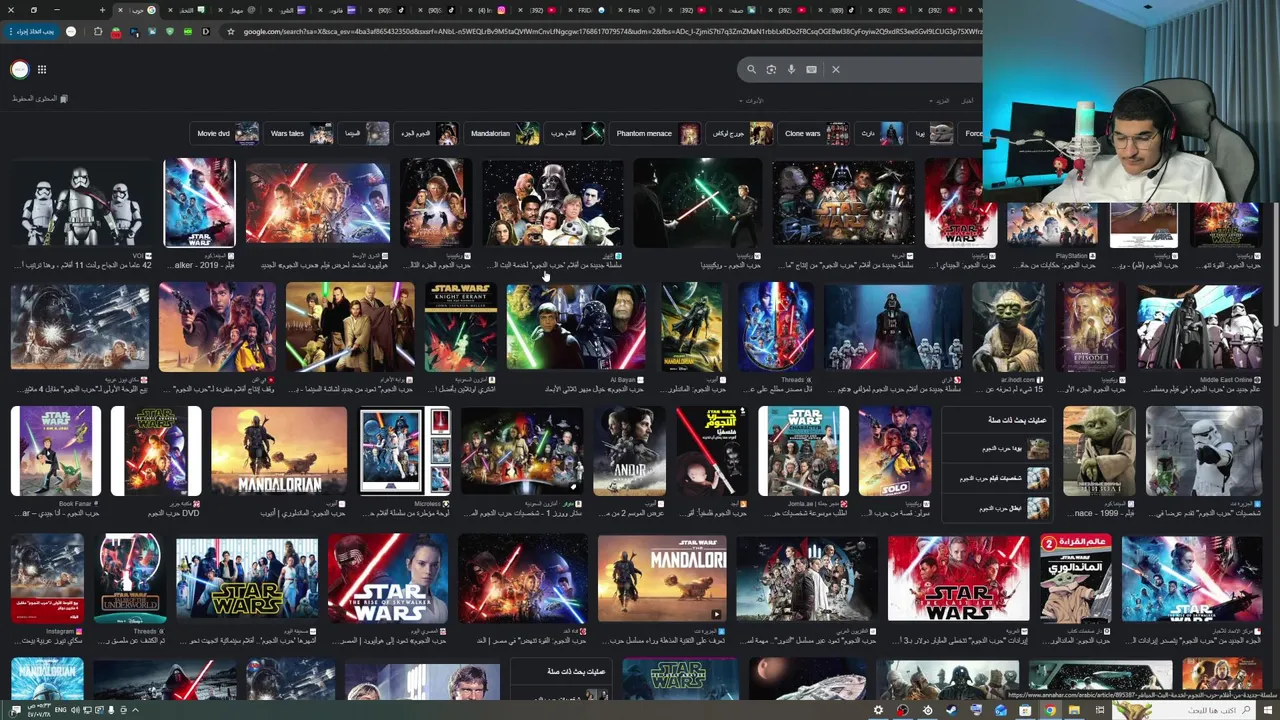Open the Solo movie poster thumbnail
1280x720 pixels.
click(894, 451)
